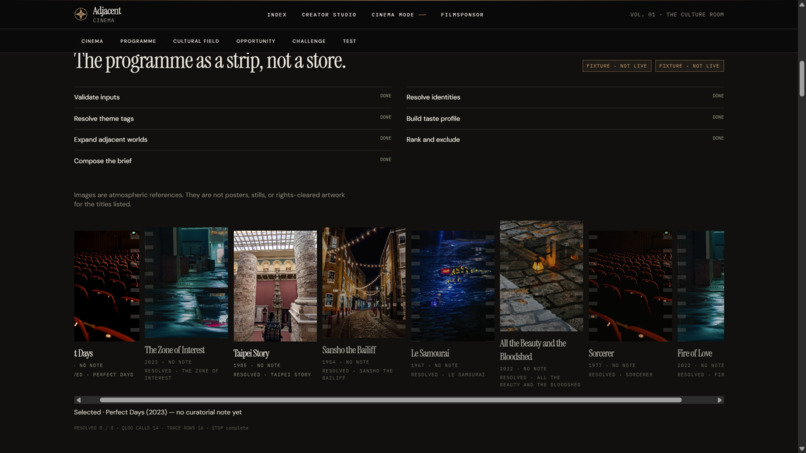The width and height of the screenshot is (806, 453).
Task: Open the INDEX menu item
Action: (277, 15)
